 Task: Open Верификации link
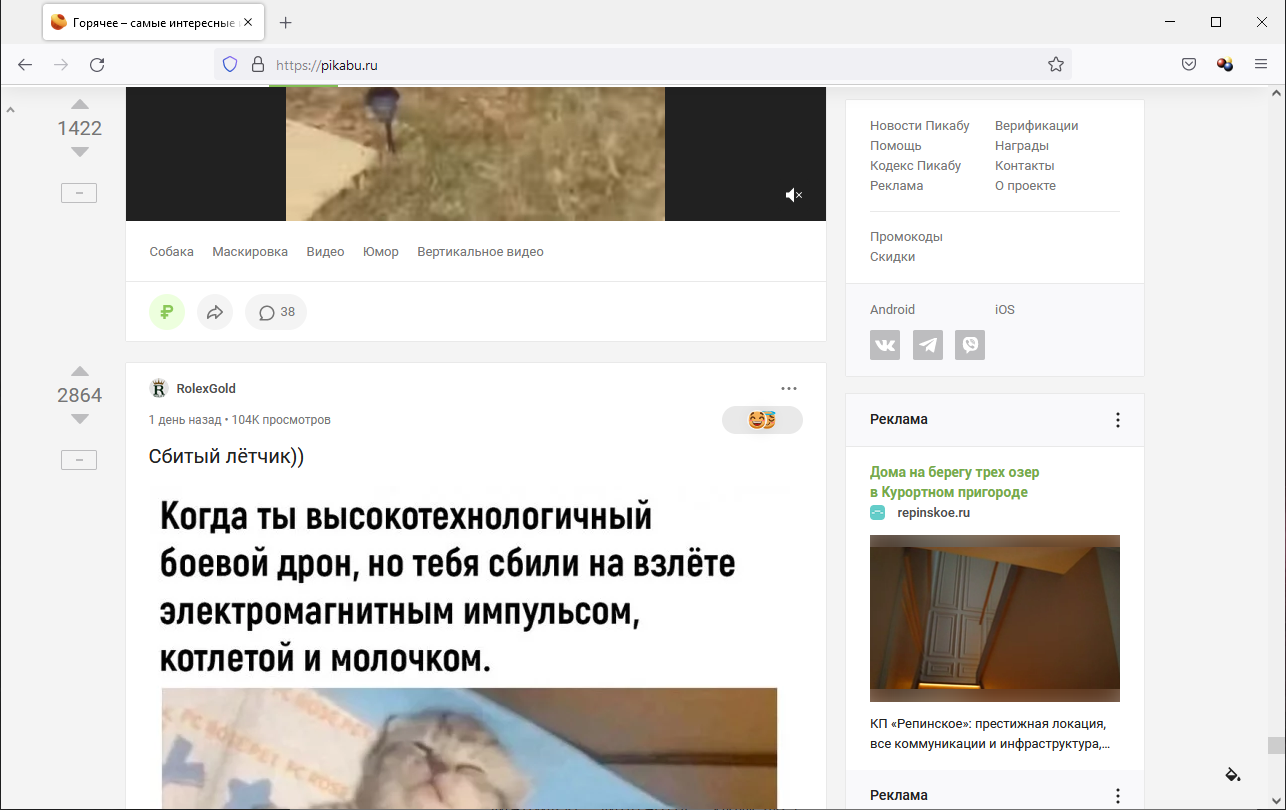point(1037,126)
